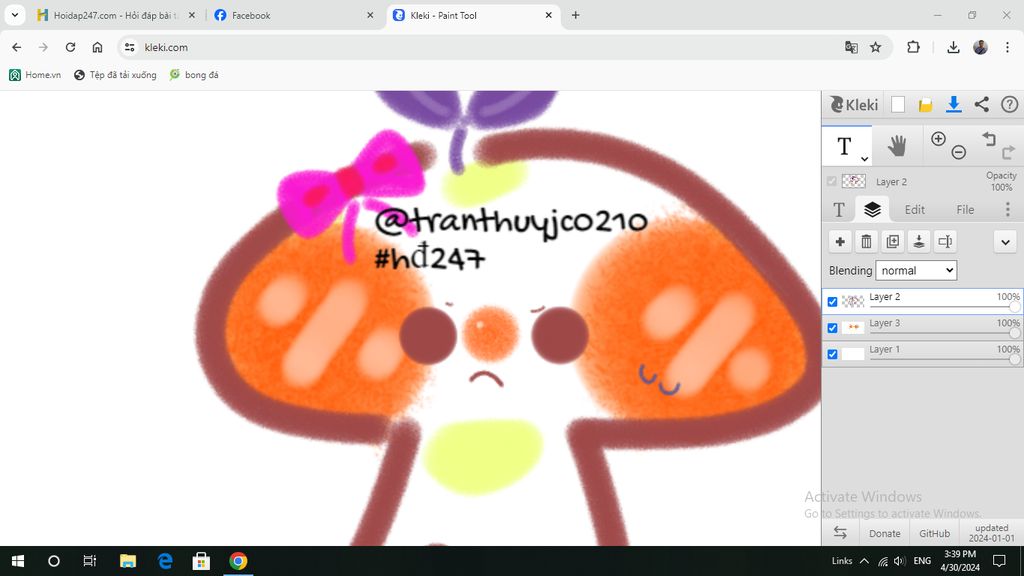Save image with the blue download icon
Screen dimensions: 1024x576
tap(953, 104)
